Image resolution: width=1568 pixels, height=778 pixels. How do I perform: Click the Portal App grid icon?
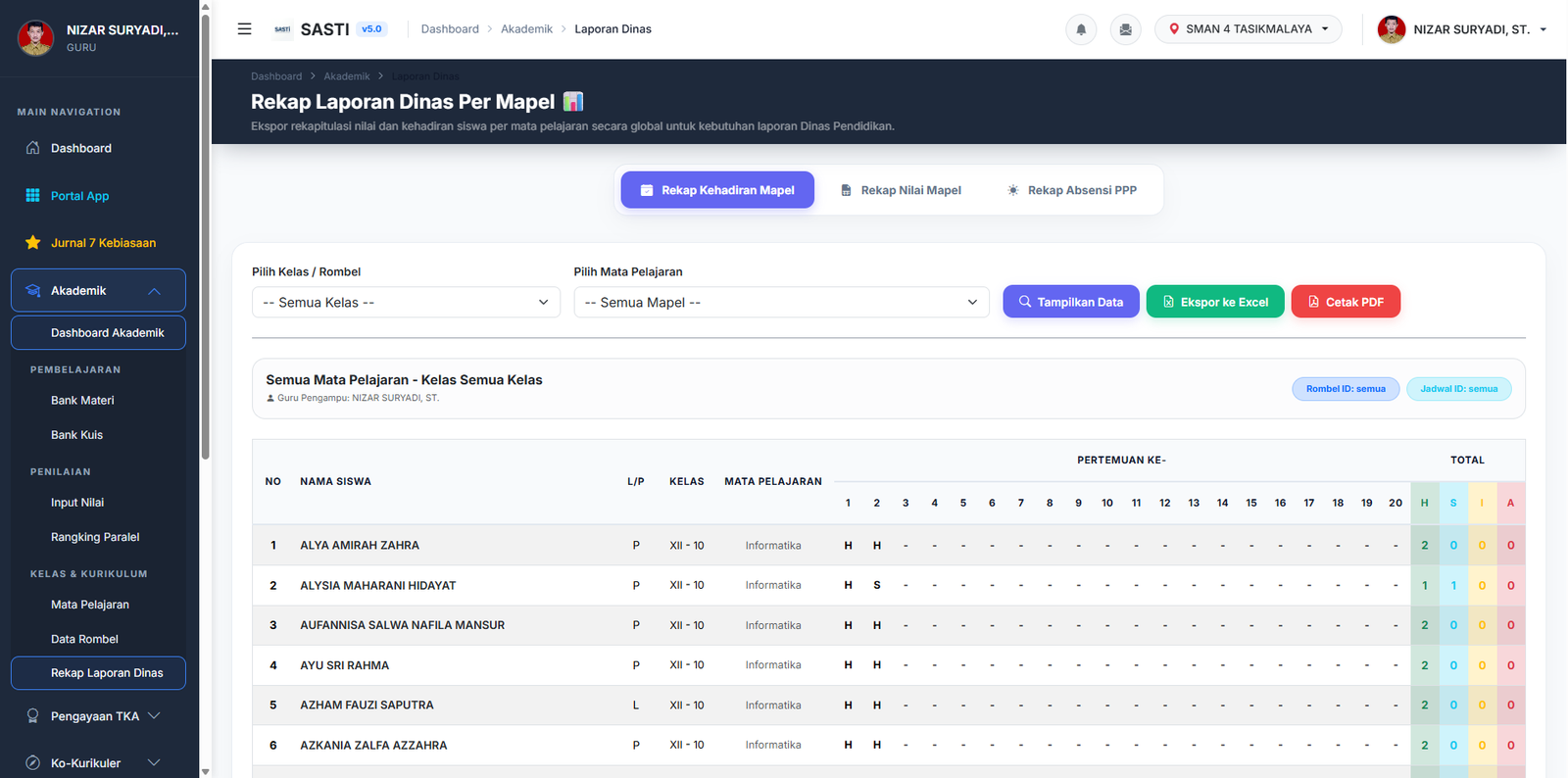coord(32,196)
